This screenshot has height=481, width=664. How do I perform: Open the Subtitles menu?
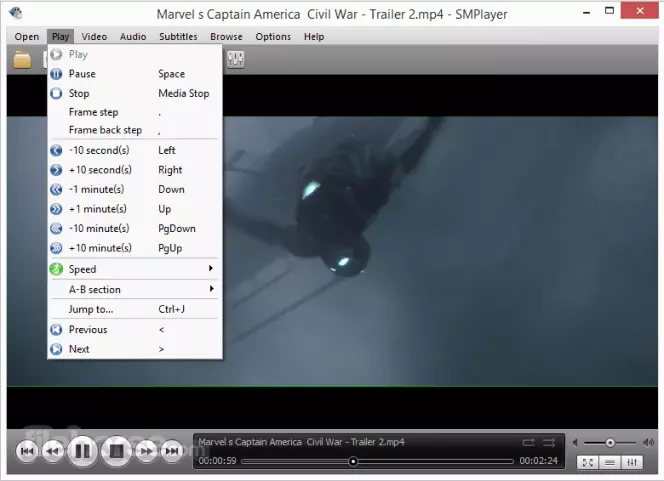178,37
